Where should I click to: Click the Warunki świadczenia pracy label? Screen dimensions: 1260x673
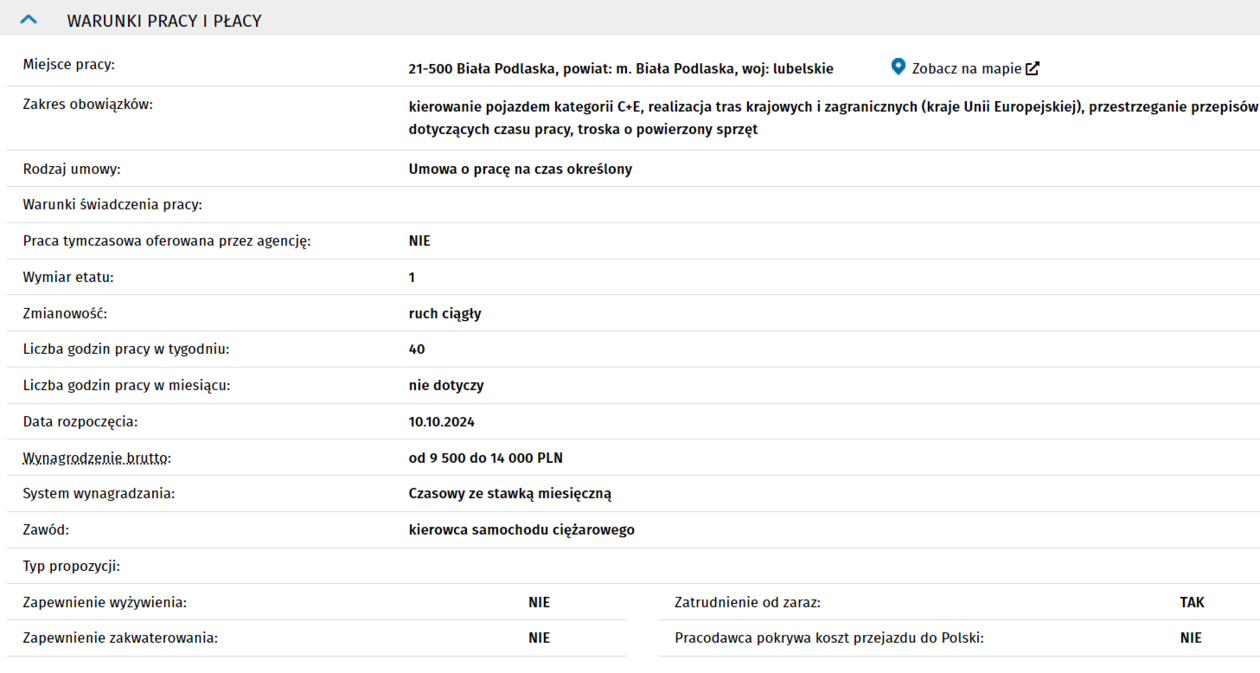[x=112, y=205]
